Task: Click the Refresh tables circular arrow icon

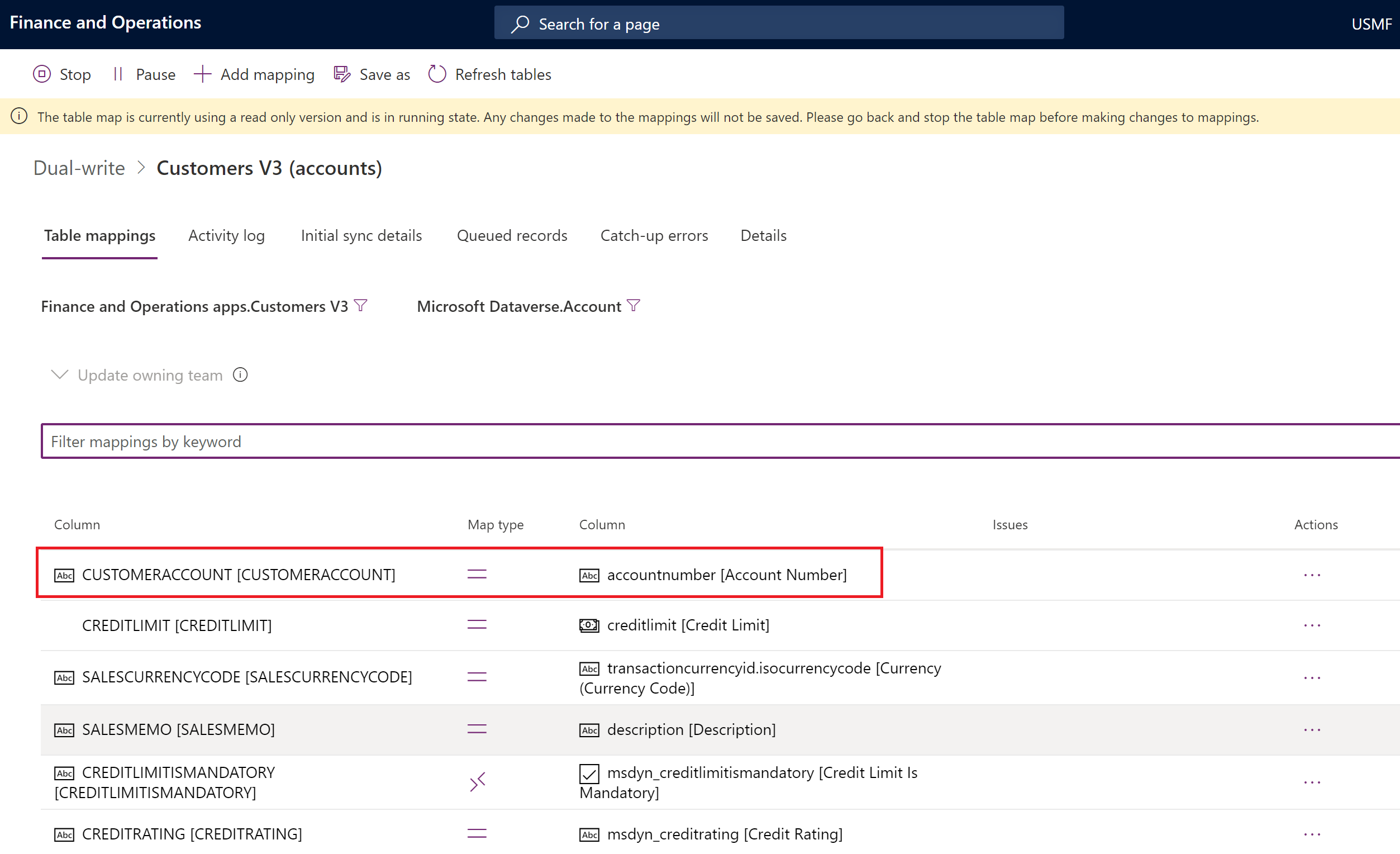Action: click(437, 74)
